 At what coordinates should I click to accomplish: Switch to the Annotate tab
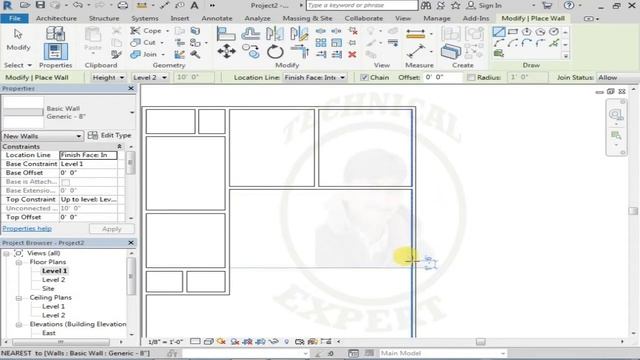[217, 18]
